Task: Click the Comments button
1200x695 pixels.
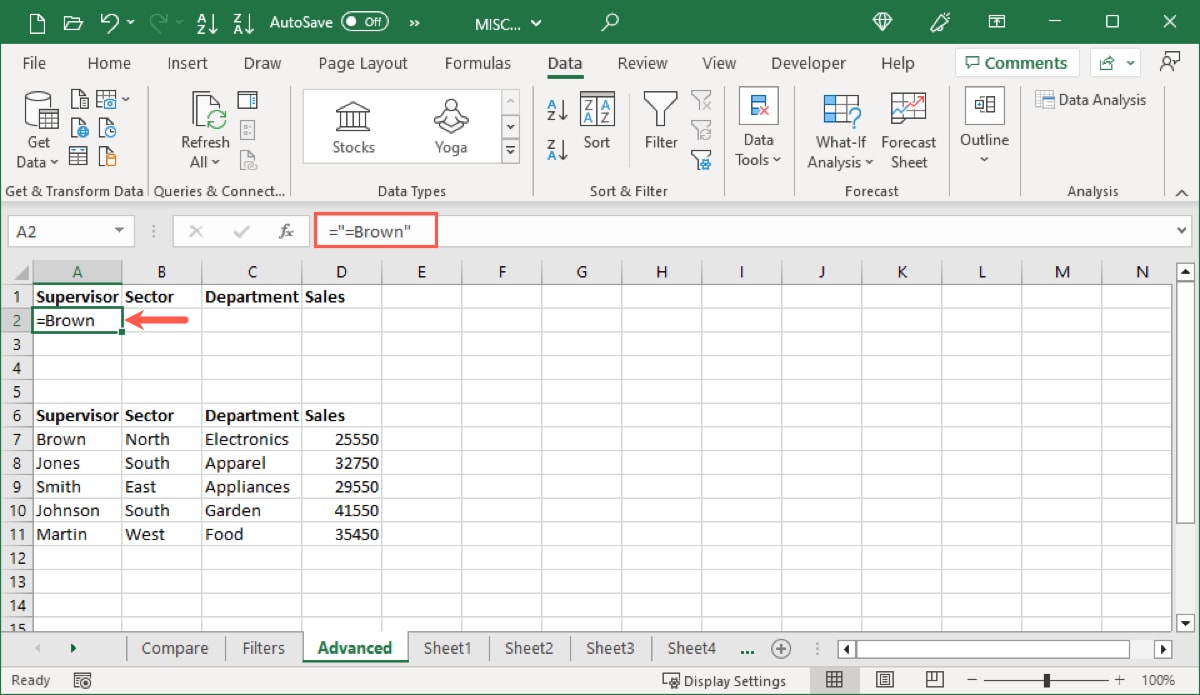Action: 1016,62
